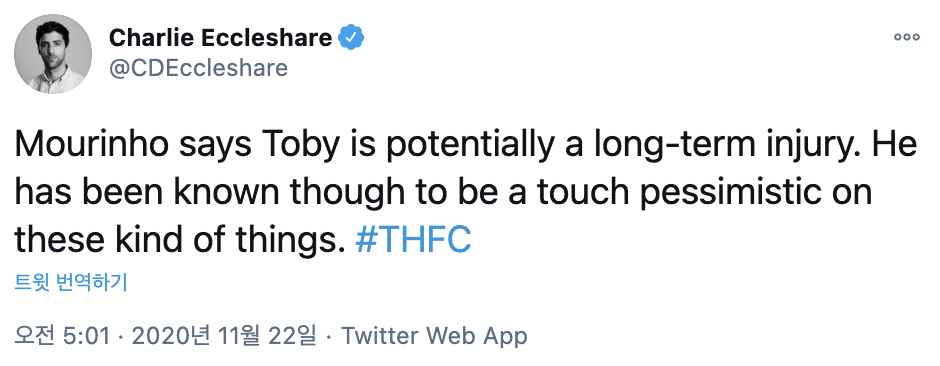
Task: Click the 2020년 11월 22일 date
Action: click(224, 336)
